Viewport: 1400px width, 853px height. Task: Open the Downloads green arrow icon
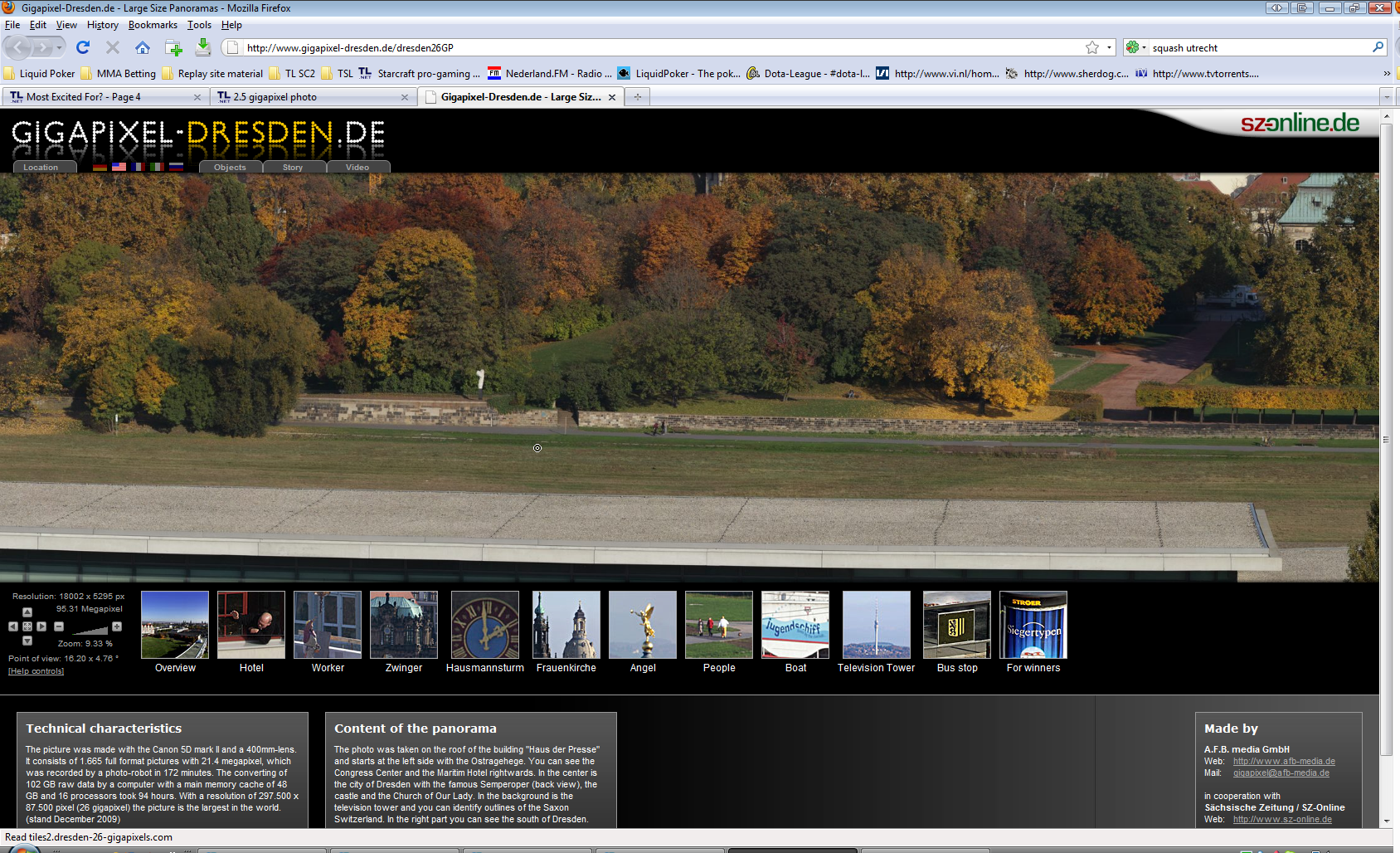(203, 47)
